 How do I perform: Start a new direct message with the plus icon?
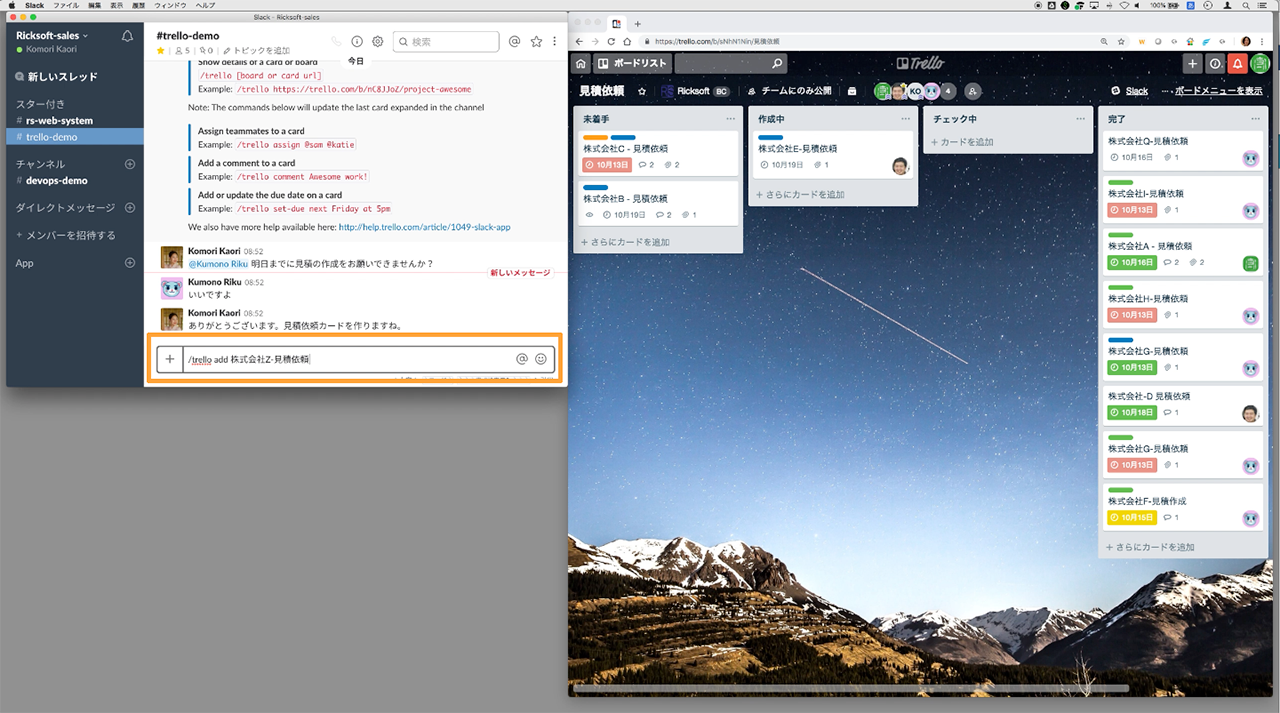pyautogui.click(x=129, y=208)
